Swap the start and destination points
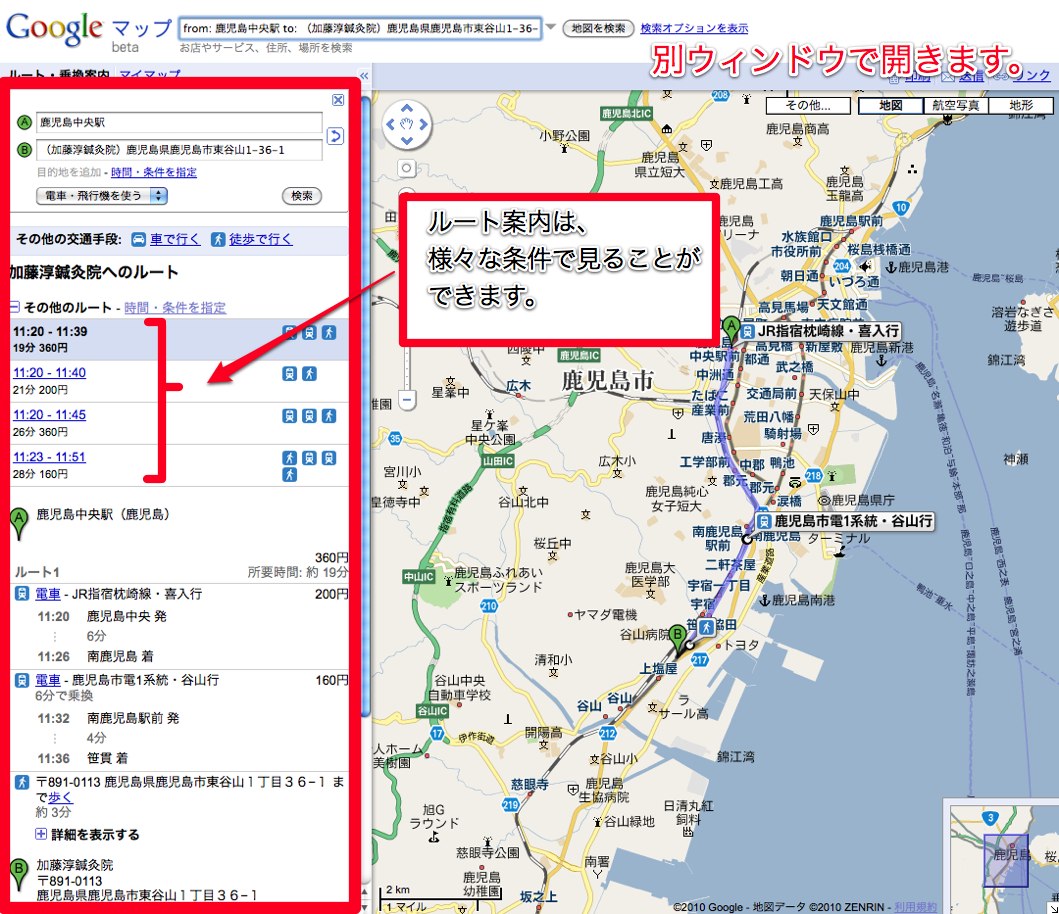 click(335, 136)
